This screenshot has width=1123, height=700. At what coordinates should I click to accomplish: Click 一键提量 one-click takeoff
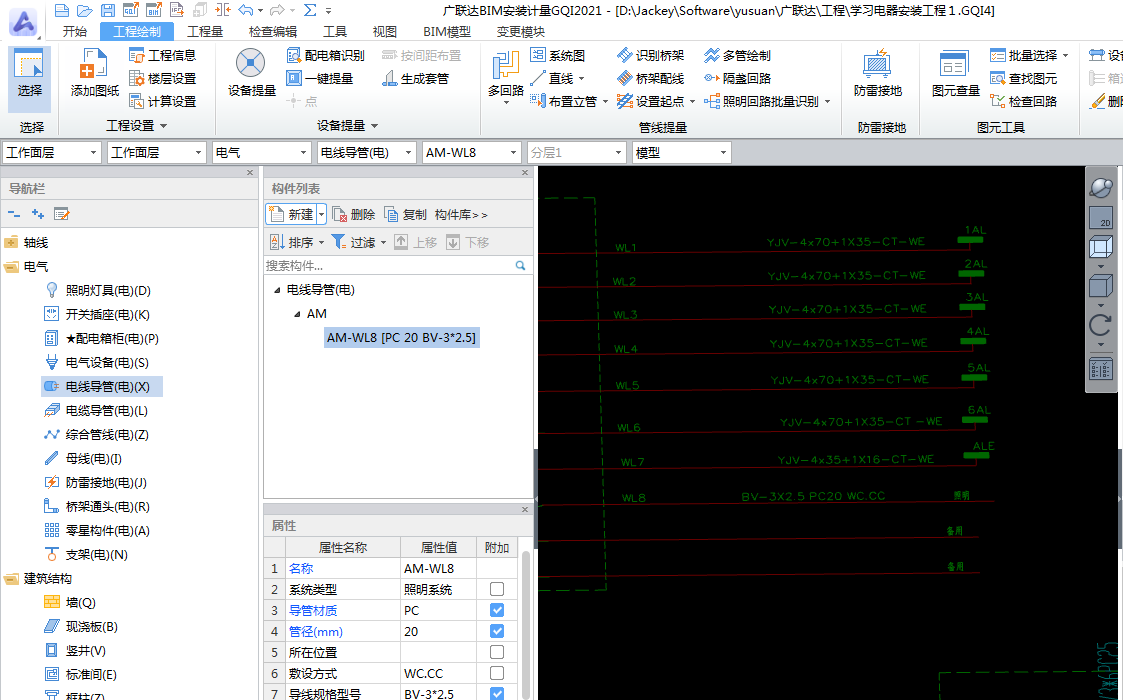pos(319,78)
